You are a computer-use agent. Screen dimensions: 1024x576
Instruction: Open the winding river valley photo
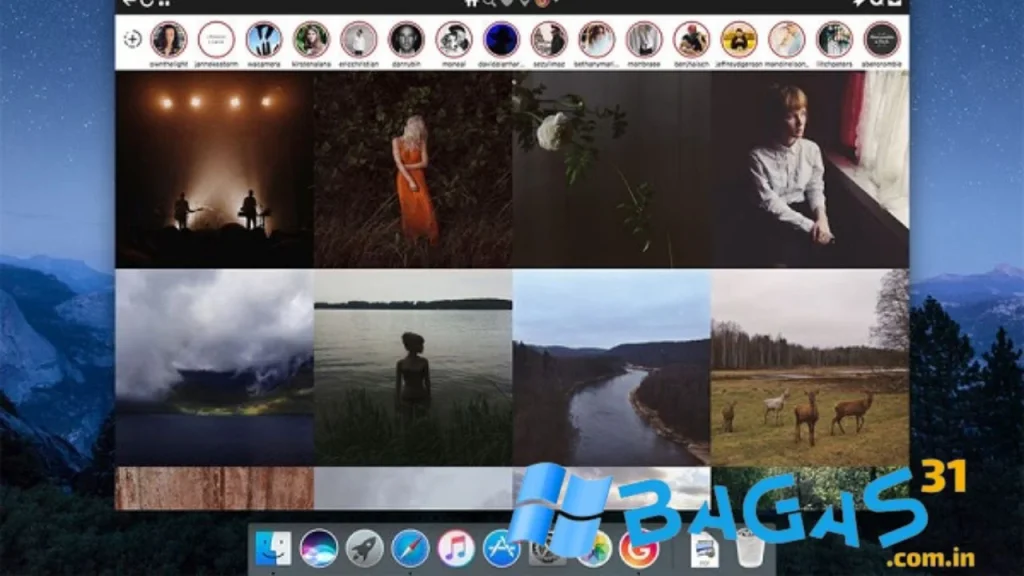coord(612,368)
